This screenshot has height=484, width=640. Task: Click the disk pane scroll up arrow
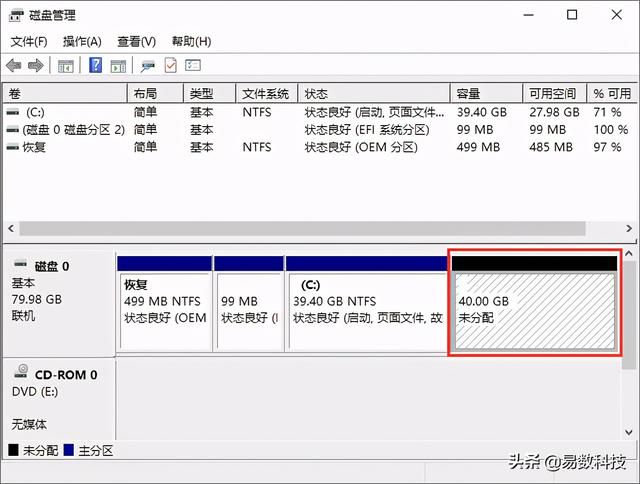[x=629, y=254]
